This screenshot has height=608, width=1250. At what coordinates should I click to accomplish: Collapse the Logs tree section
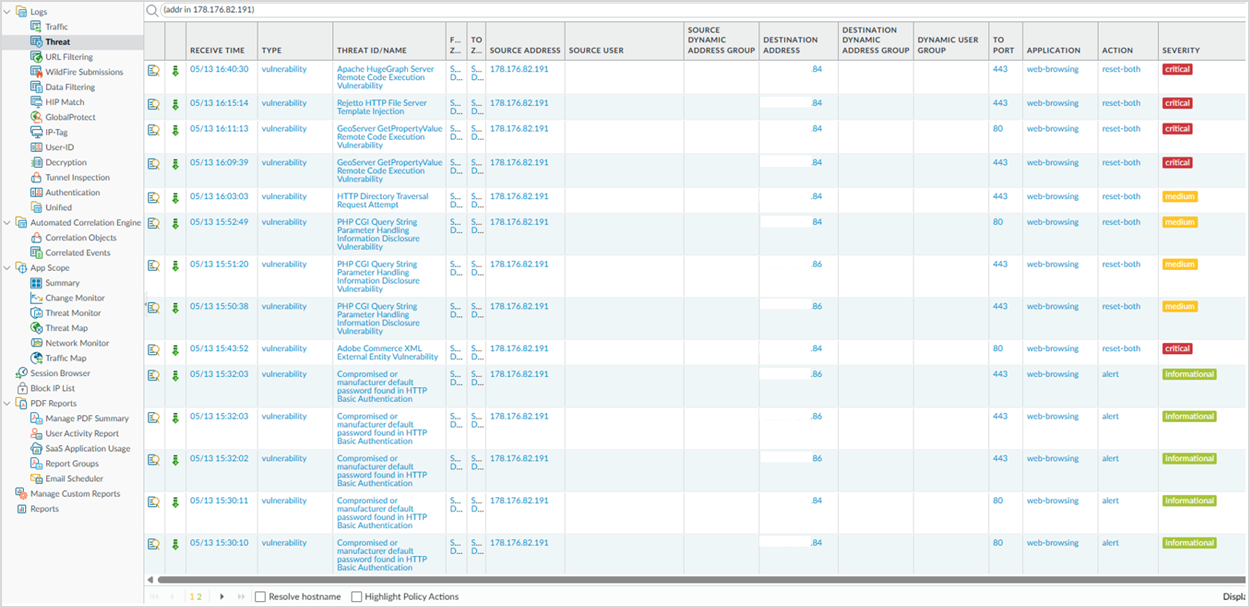8,11
